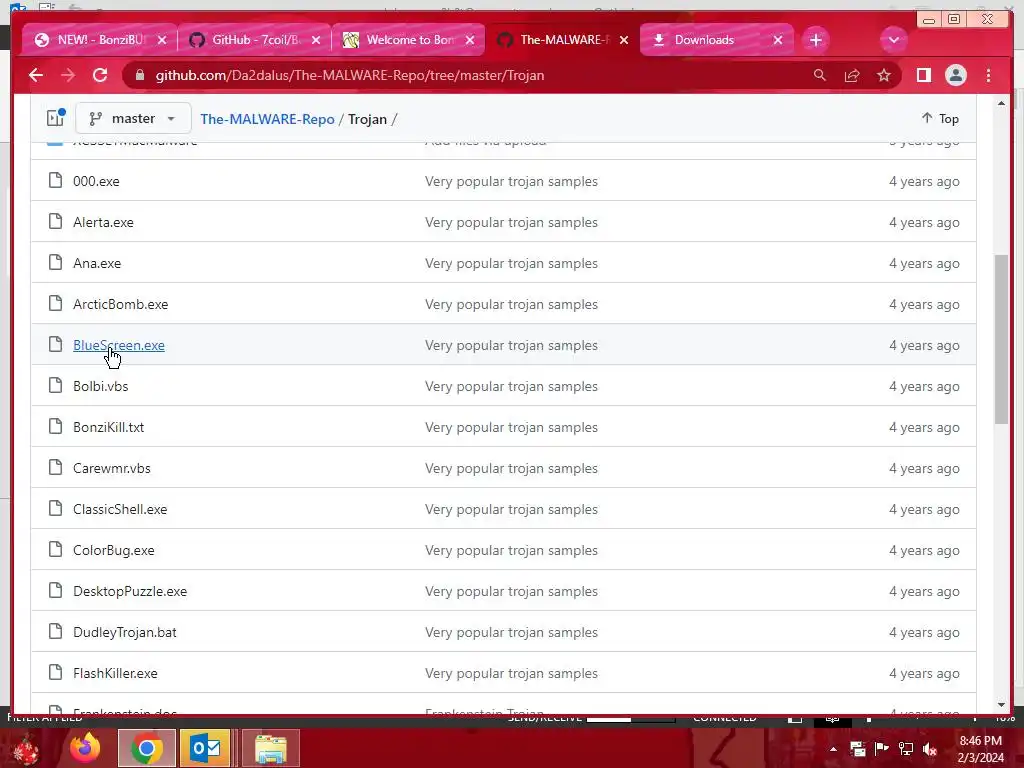Close the Welcome to Bonzi tab

click(470, 40)
